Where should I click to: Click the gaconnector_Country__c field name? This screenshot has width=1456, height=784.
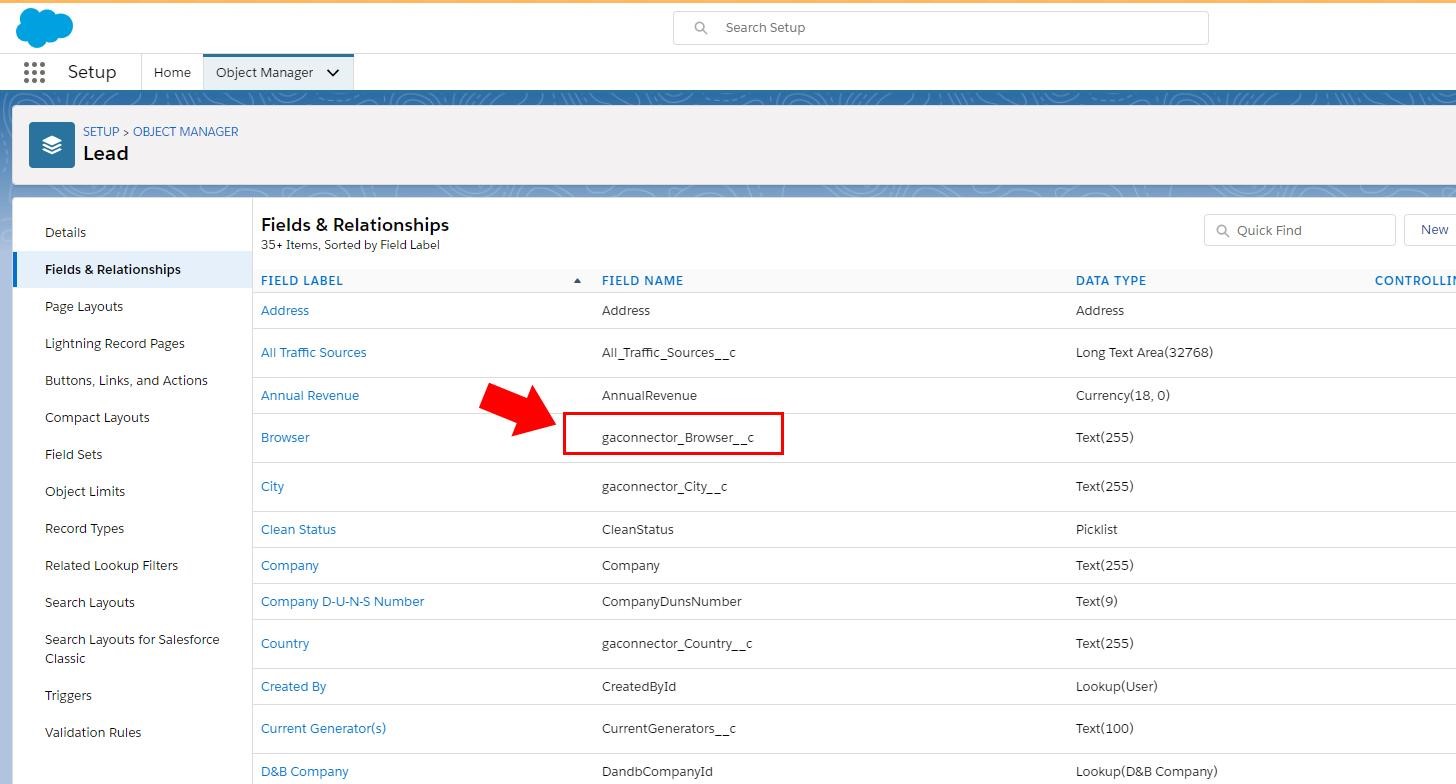click(x=677, y=644)
